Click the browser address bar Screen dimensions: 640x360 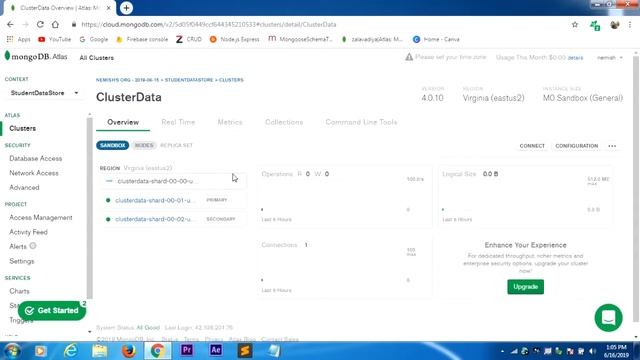click(x=318, y=24)
